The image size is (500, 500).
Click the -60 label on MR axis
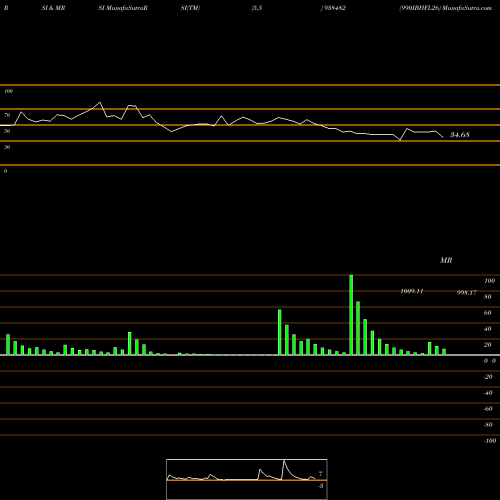pos(488,409)
